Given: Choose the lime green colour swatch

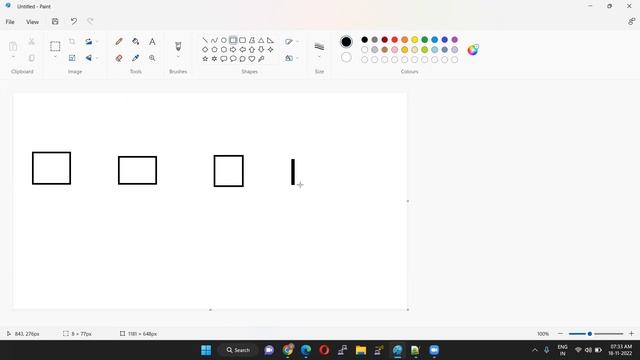Looking at the screenshot, I should tap(424, 50).
